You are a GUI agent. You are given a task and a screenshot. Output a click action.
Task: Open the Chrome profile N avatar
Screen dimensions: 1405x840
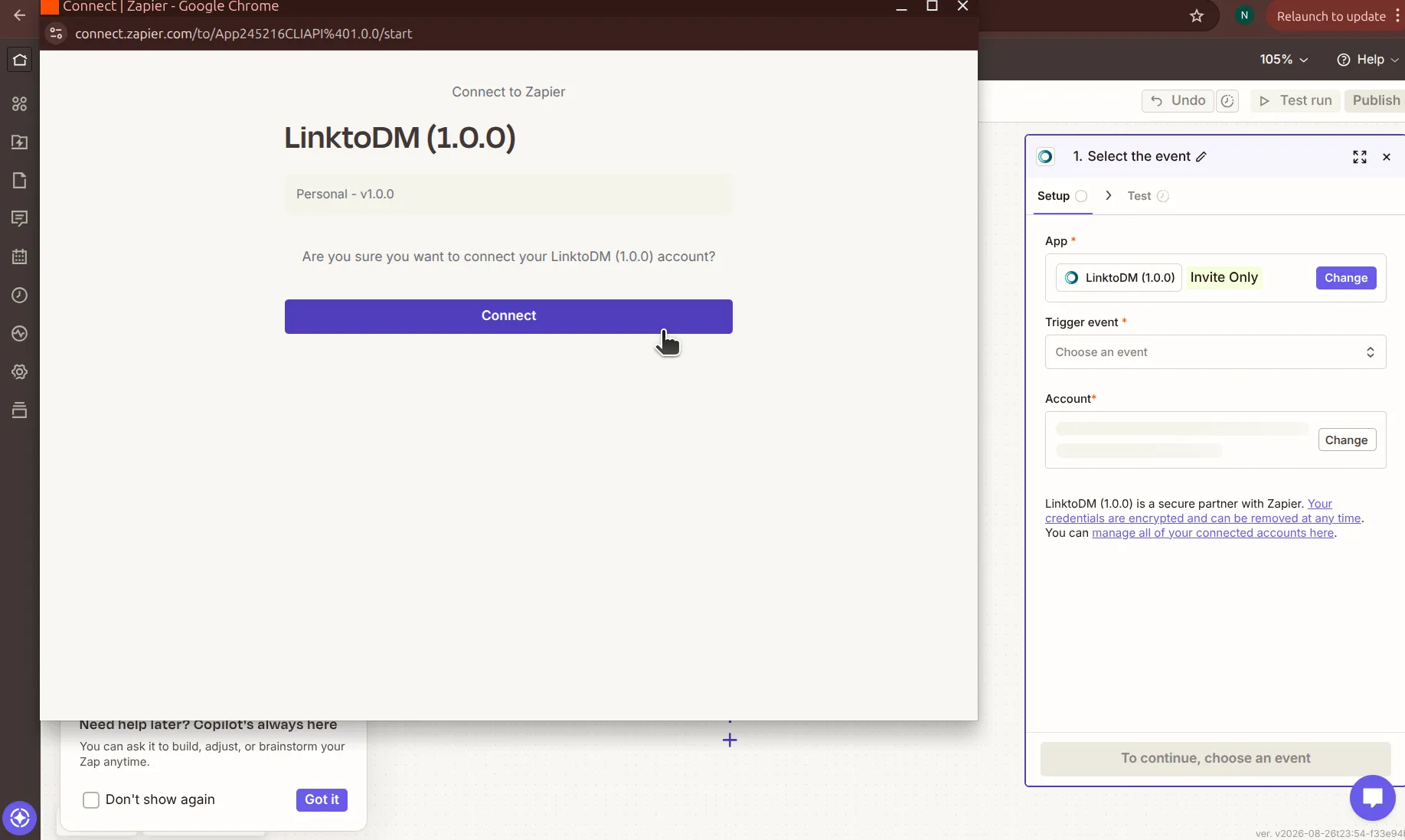point(1244,15)
